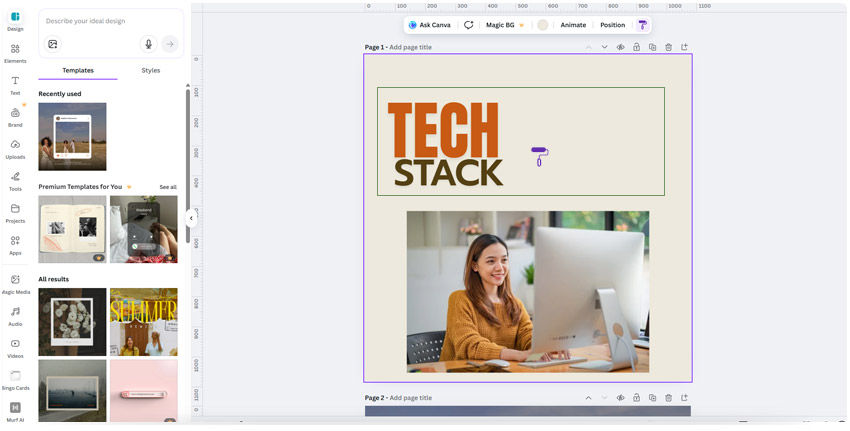Submit the design prompt arrow button
Image resolution: width=850 pixels, height=431 pixels.
coord(170,44)
